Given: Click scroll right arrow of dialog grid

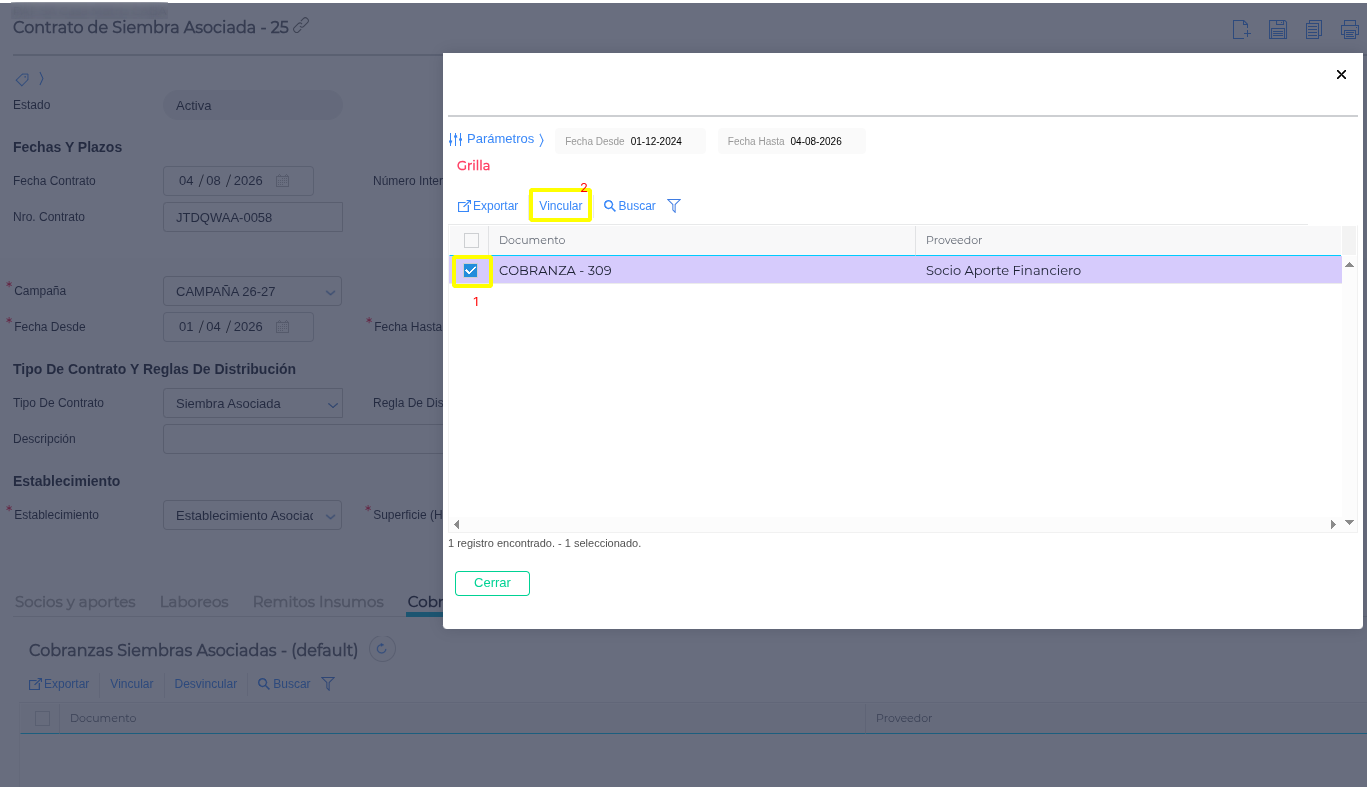Looking at the screenshot, I should 1333,524.
